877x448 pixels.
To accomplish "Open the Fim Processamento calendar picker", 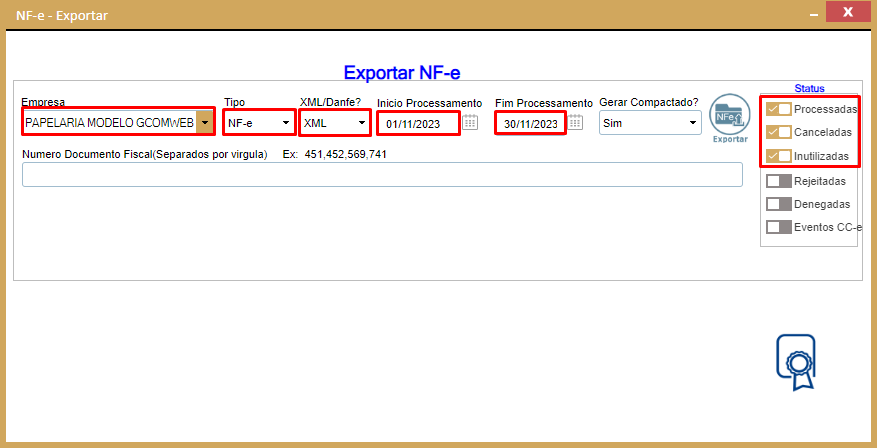I will (576, 123).
